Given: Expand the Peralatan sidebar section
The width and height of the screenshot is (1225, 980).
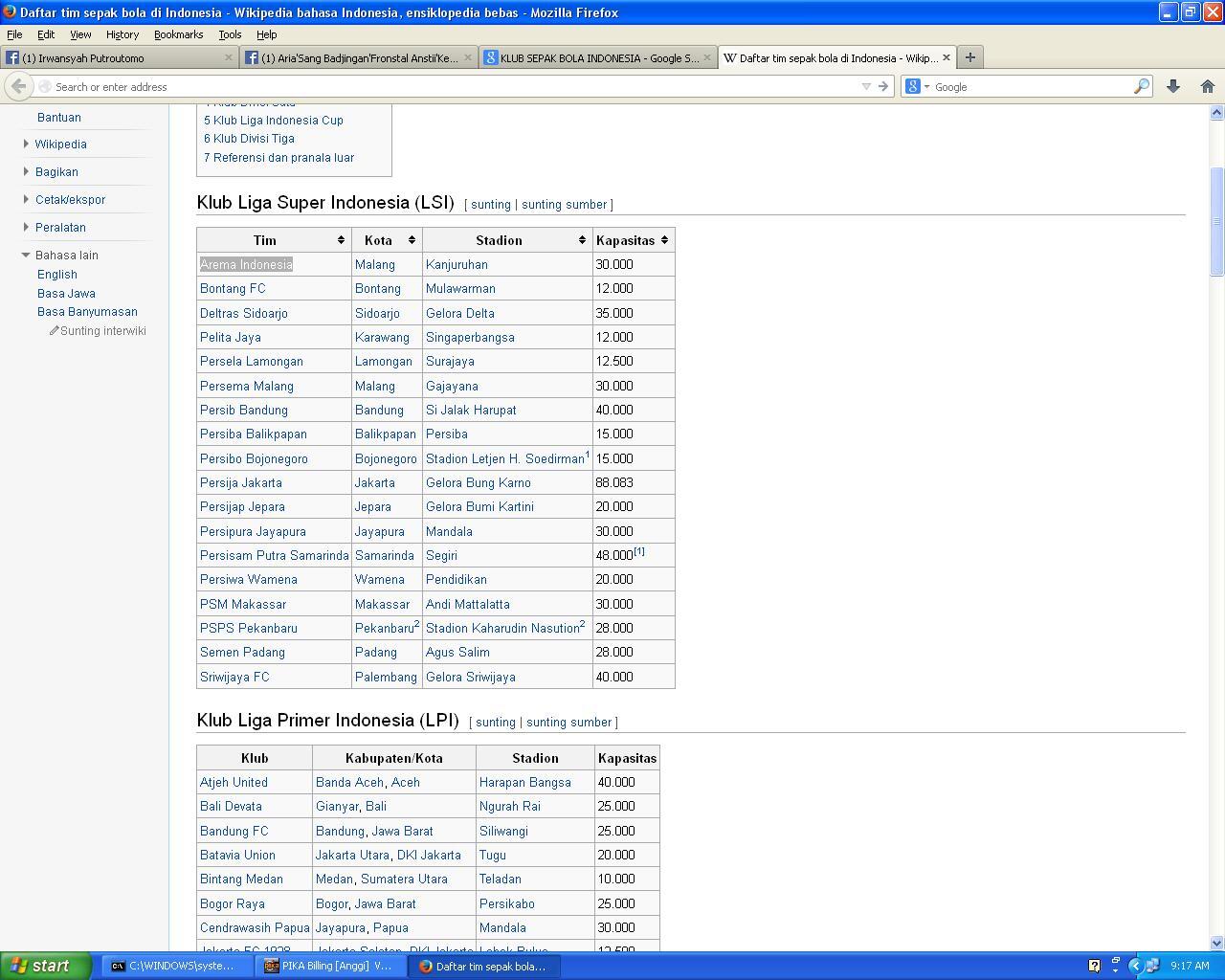Looking at the screenshot, I should 26,227.
